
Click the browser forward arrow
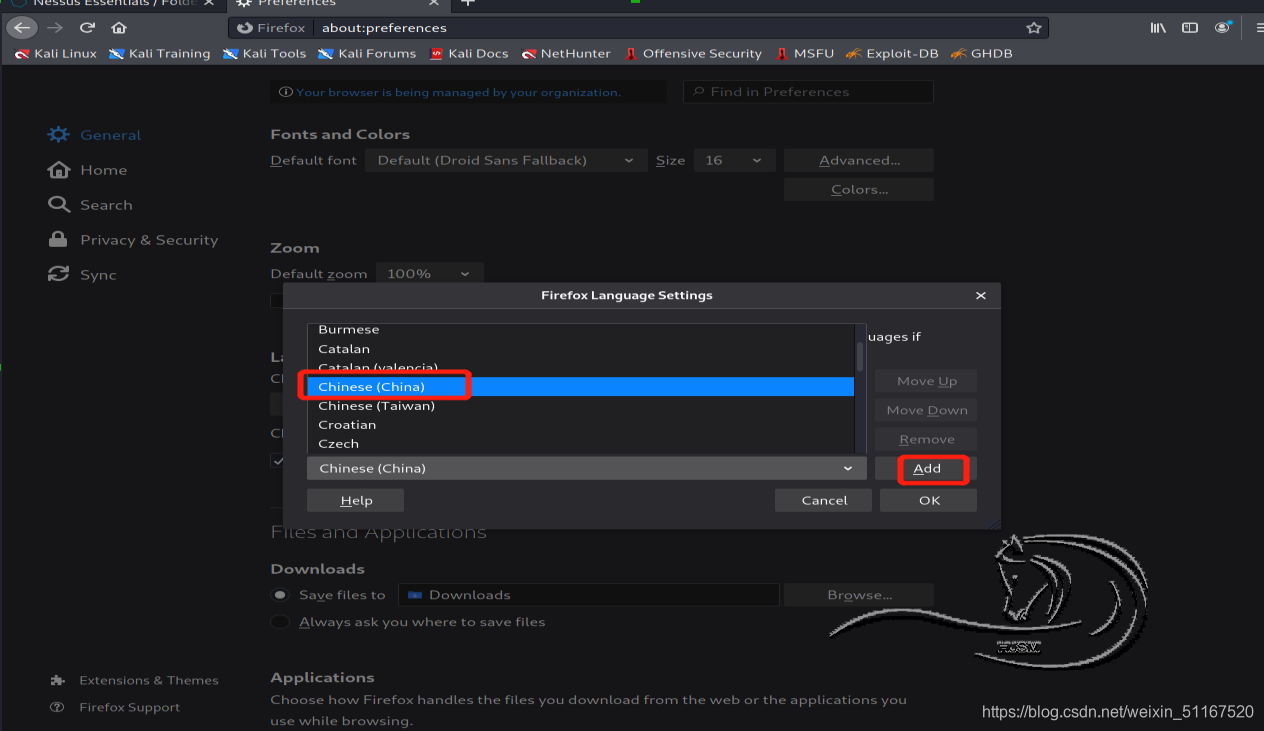pyautogui.click(x=55, y=28)
